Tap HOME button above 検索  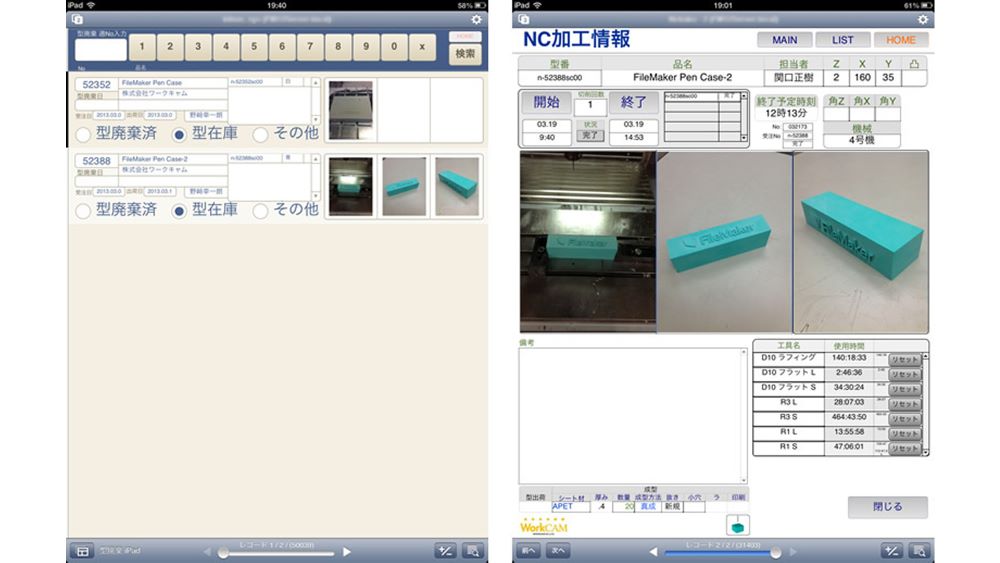tap(465, 36)
